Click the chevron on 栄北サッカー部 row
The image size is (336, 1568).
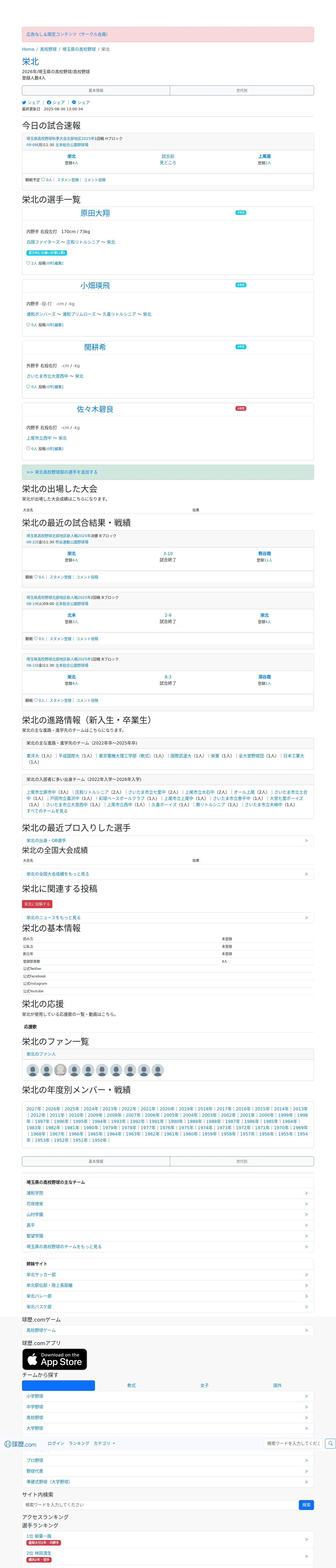click(306, 1275)
